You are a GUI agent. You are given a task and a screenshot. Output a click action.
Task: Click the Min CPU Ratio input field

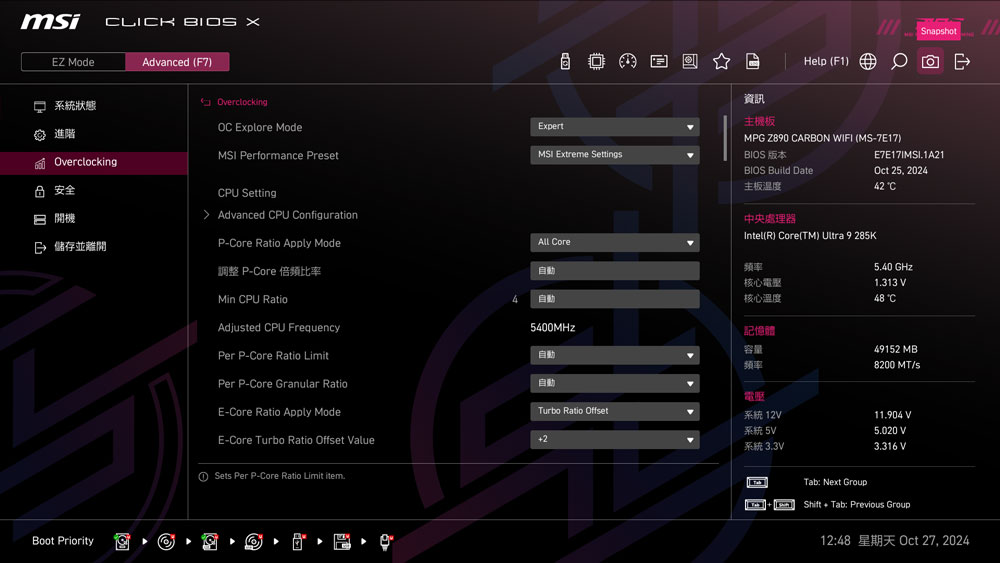(615, 298)
